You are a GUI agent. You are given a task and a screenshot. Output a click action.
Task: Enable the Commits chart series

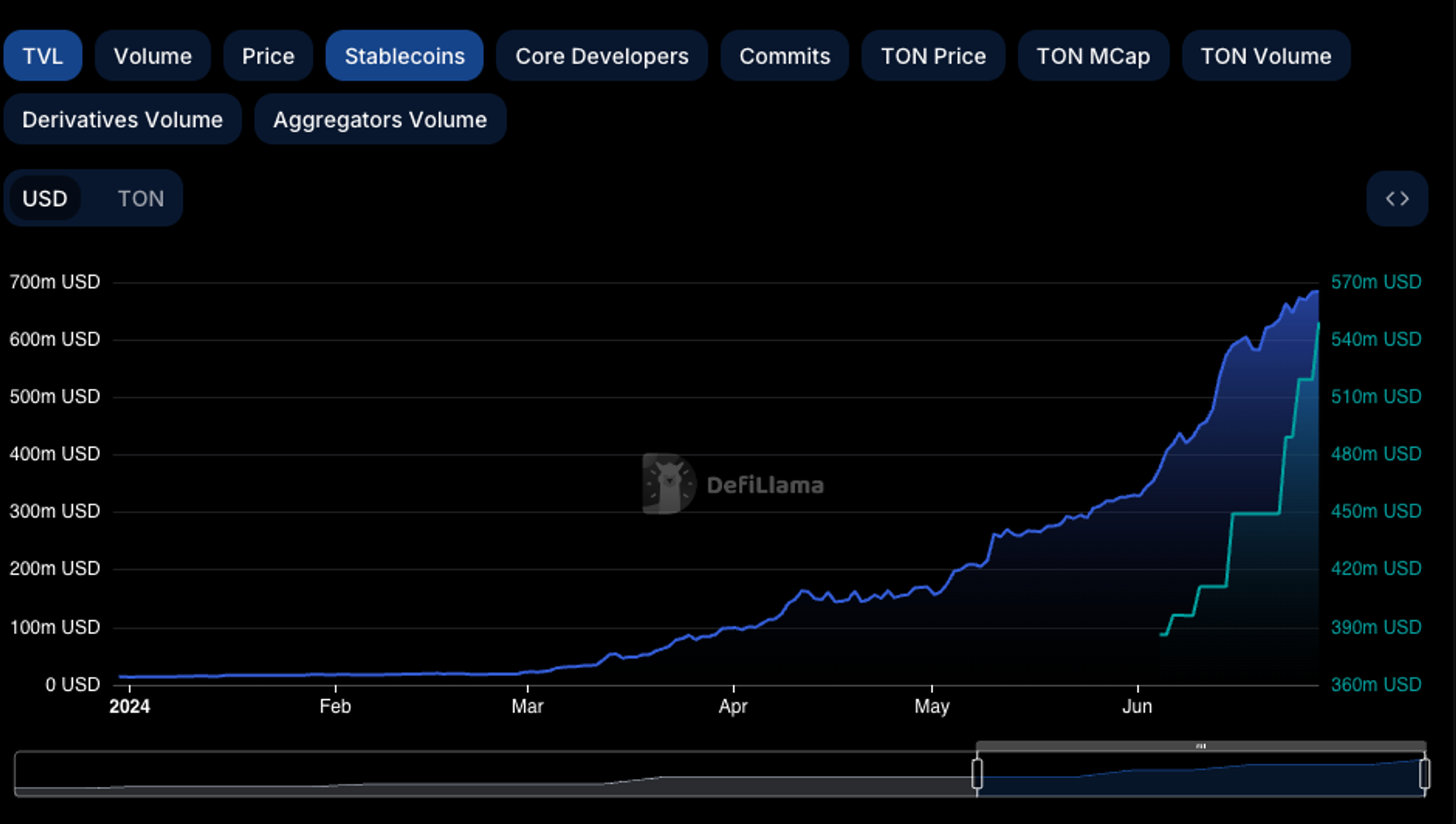[784, 56]
